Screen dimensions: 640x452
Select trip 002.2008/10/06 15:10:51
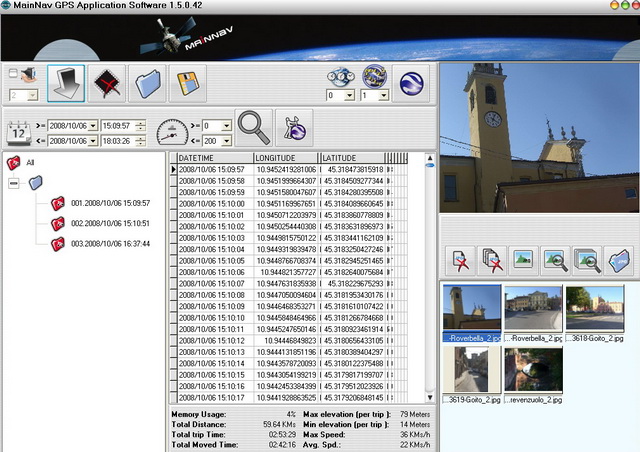[x=110, y=223]
